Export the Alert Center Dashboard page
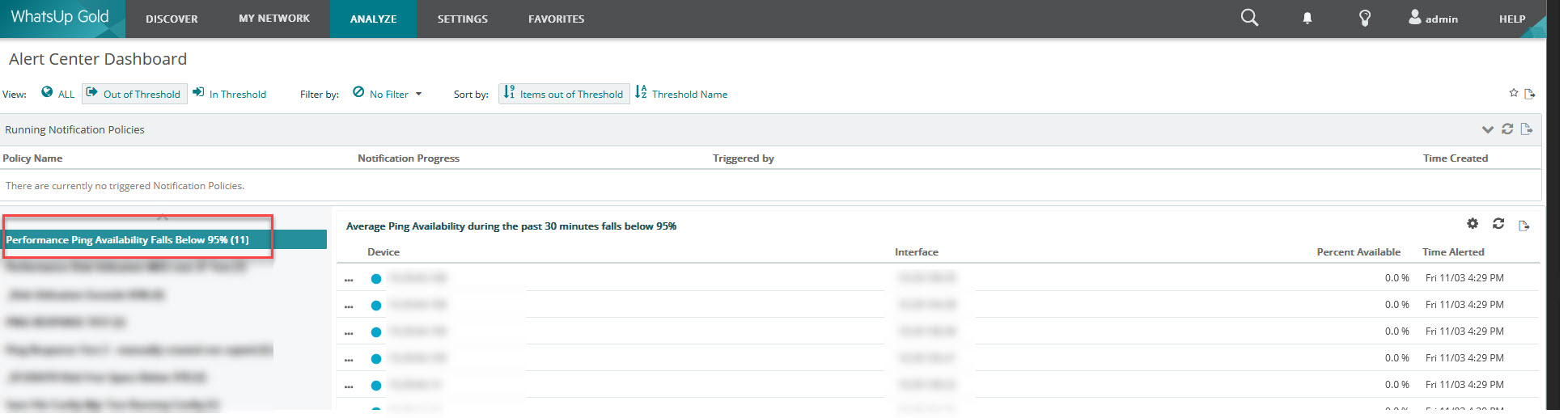 1529,94
